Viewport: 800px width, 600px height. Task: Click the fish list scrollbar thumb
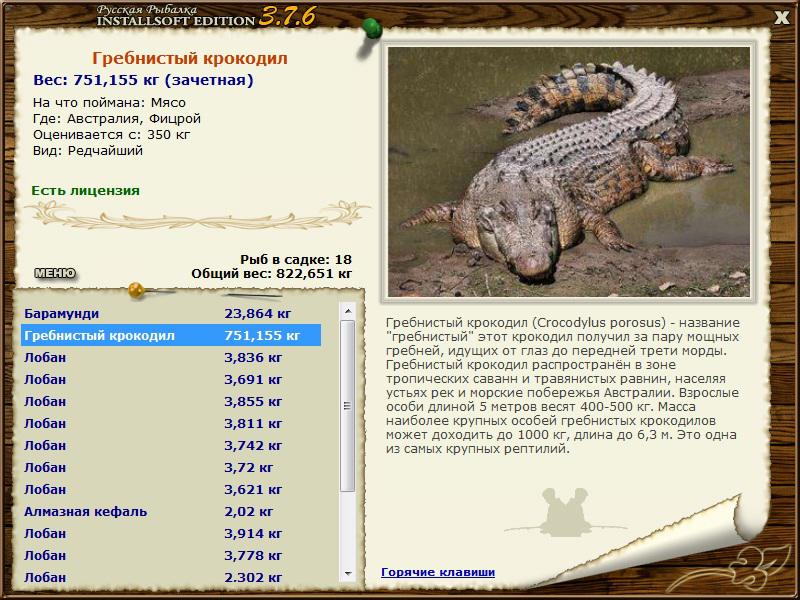[x=348, y=406]
